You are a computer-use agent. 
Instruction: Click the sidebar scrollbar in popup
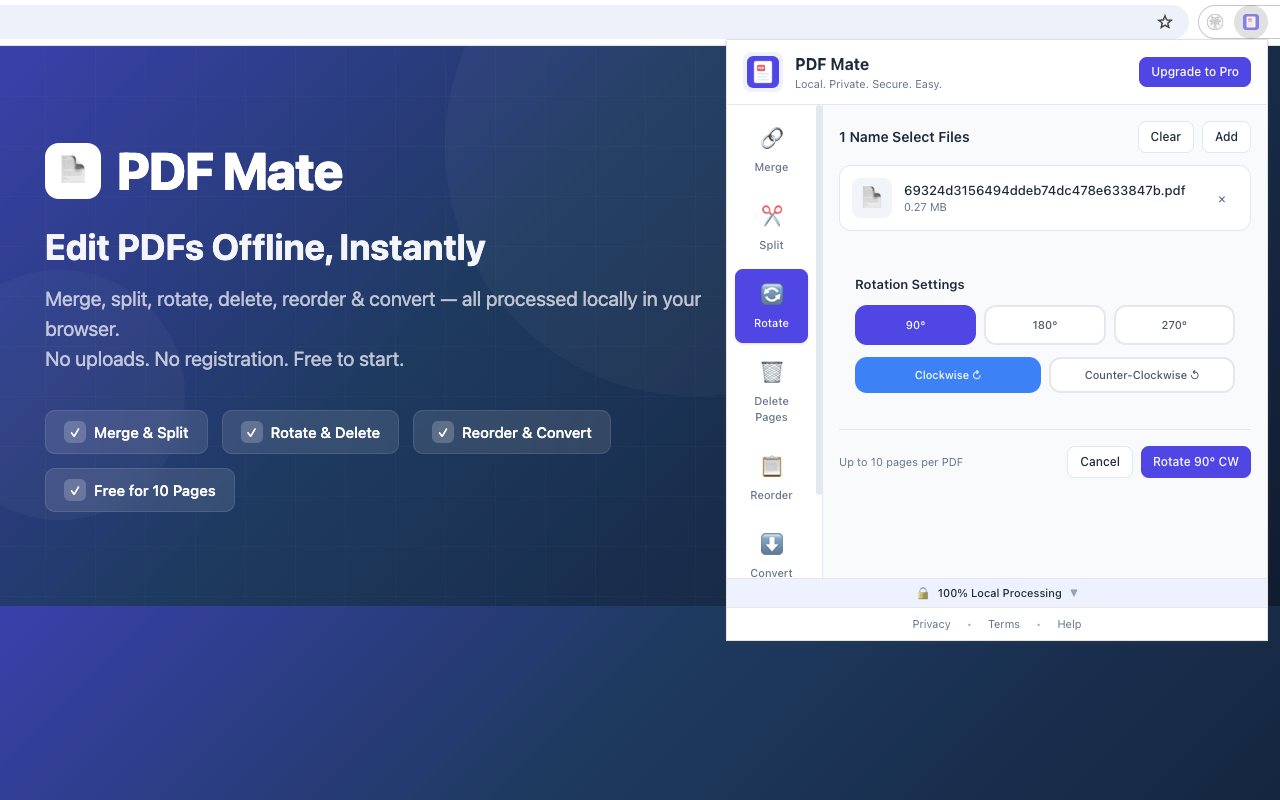(819, 300)
